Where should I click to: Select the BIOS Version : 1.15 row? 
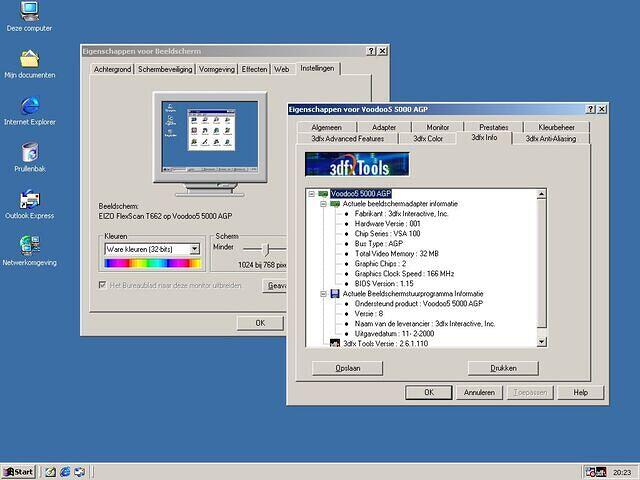384,284
